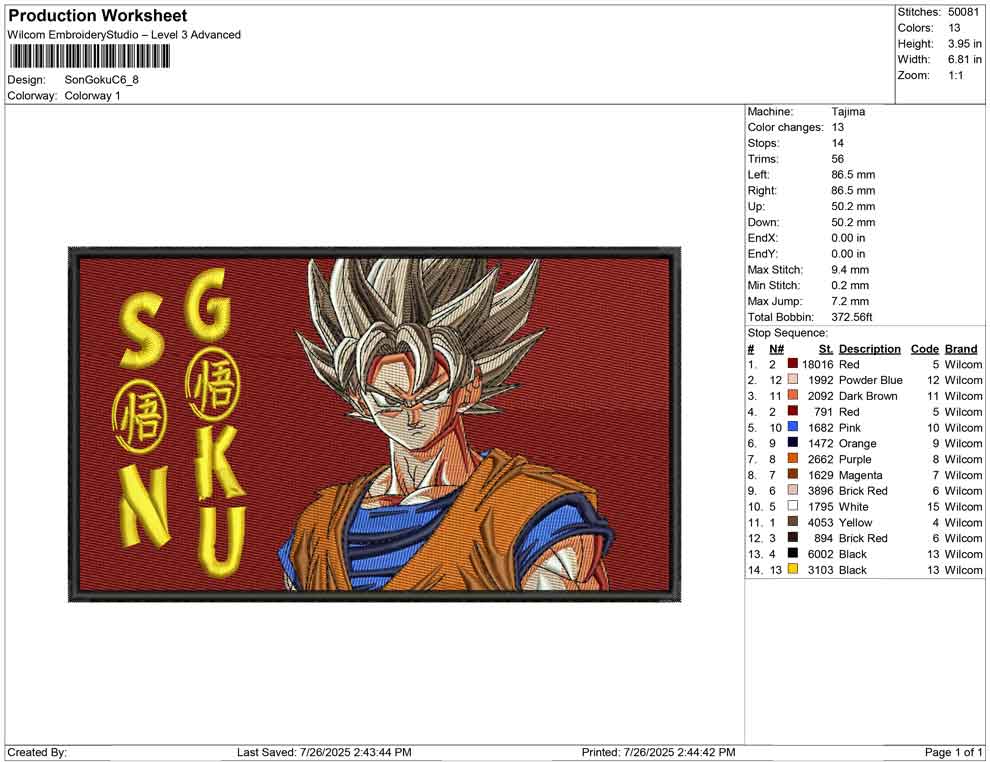
Task: Click the Min Stitch value 0.2 mm
Action: coord(850,285)
